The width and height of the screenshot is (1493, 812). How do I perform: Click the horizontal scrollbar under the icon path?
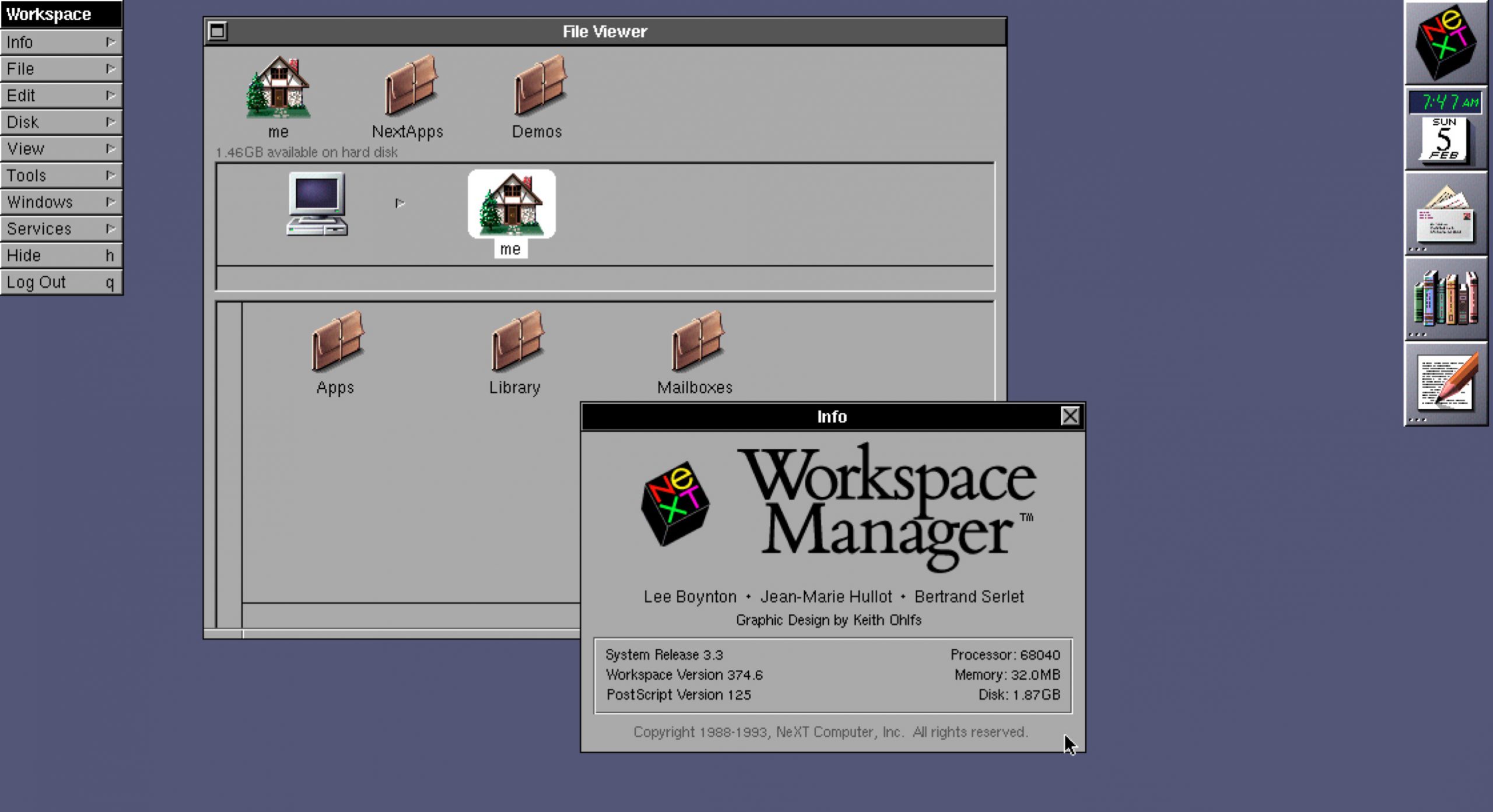(605, 278)
